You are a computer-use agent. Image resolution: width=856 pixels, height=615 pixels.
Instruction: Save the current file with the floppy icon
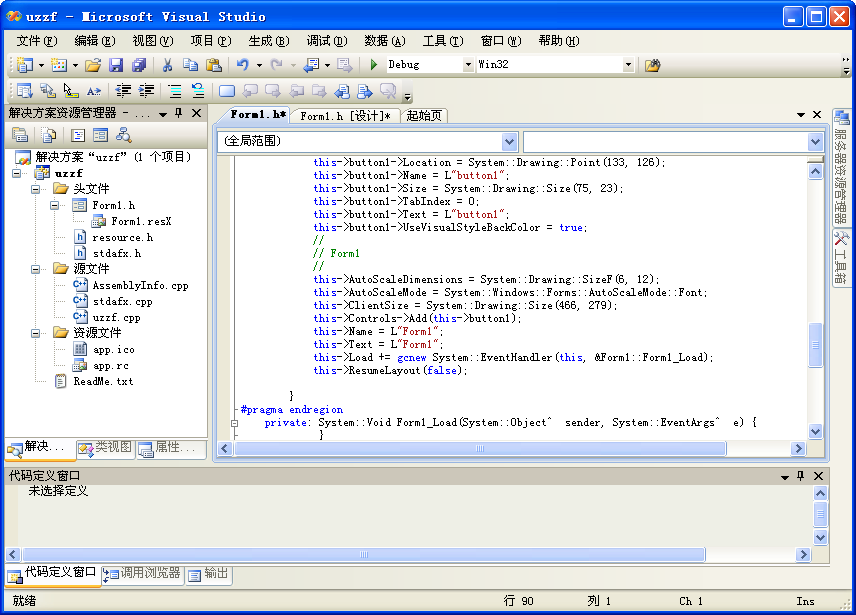(x=116, y=65)
